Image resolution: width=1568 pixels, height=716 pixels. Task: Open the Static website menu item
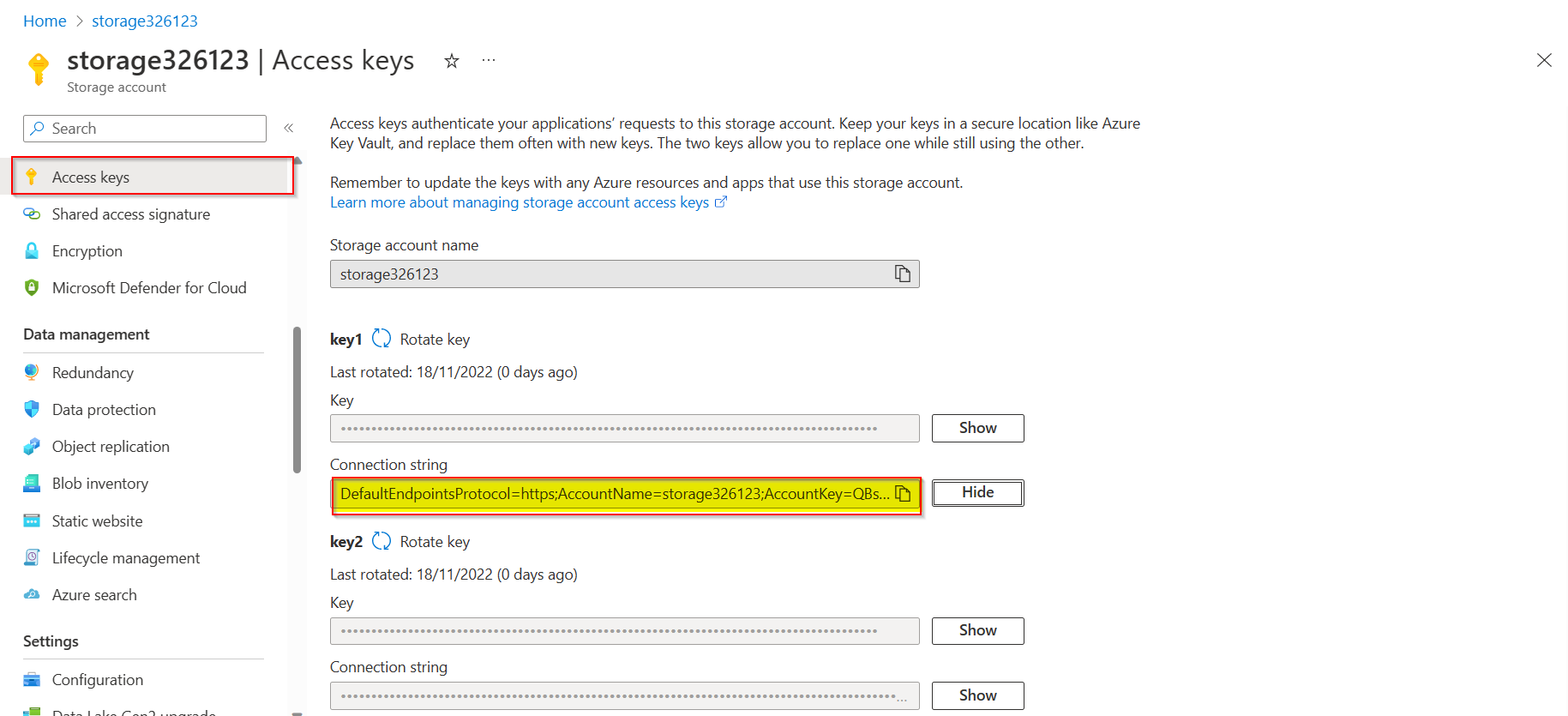click(97, 521)
